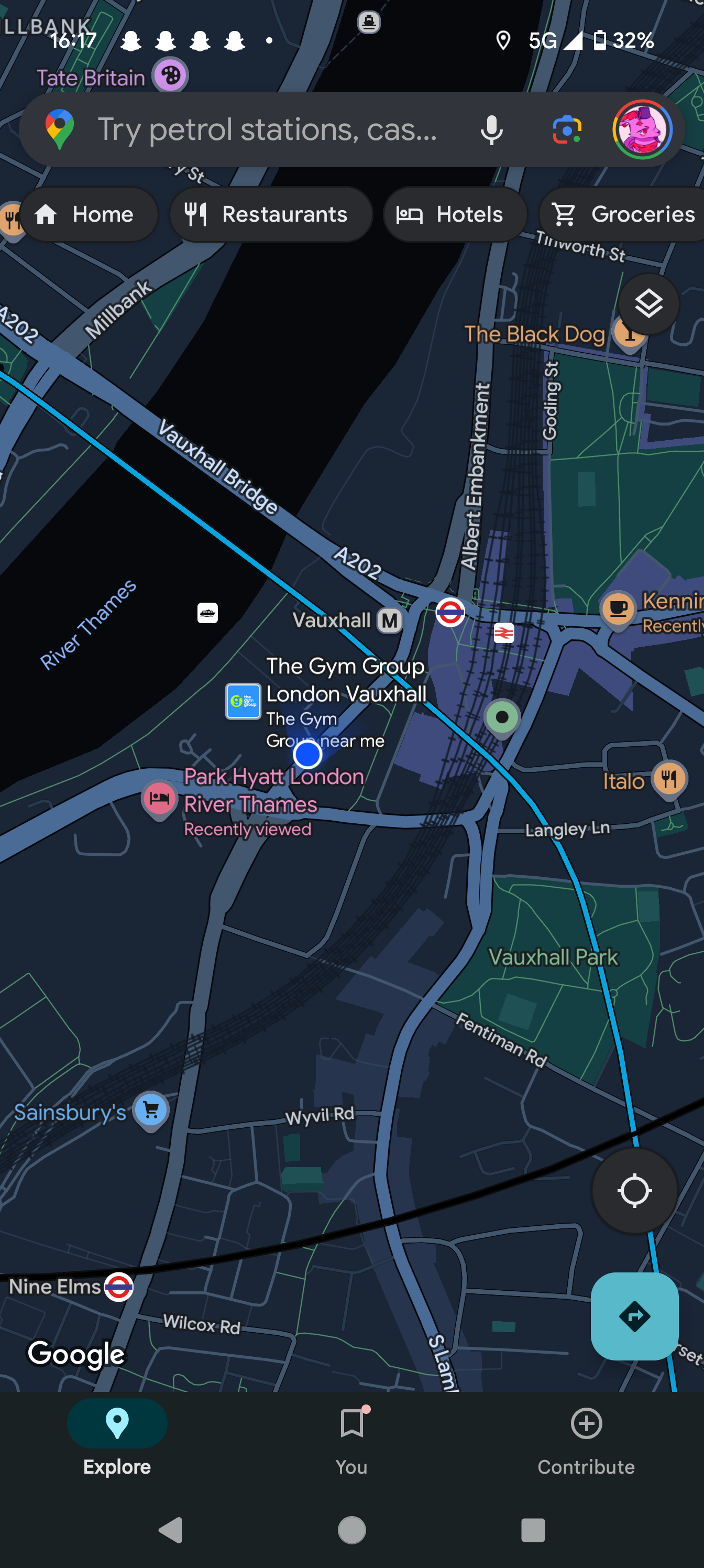This screenshot has width=704, height=1568.
Task: Tap the voice search microphone icon
Action: pyautogui.click(x=491, y=129)
